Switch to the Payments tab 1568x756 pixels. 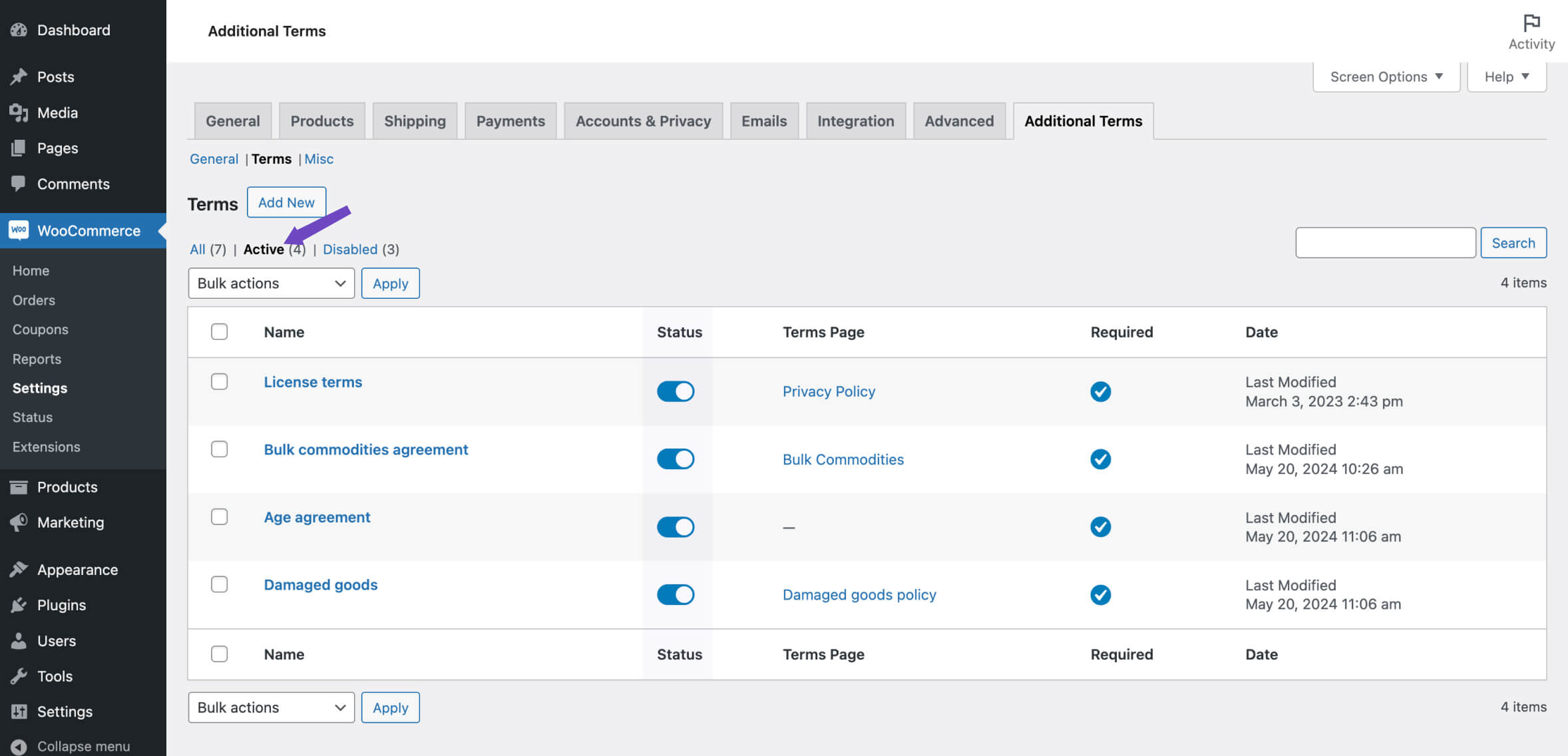coord(510,120)
